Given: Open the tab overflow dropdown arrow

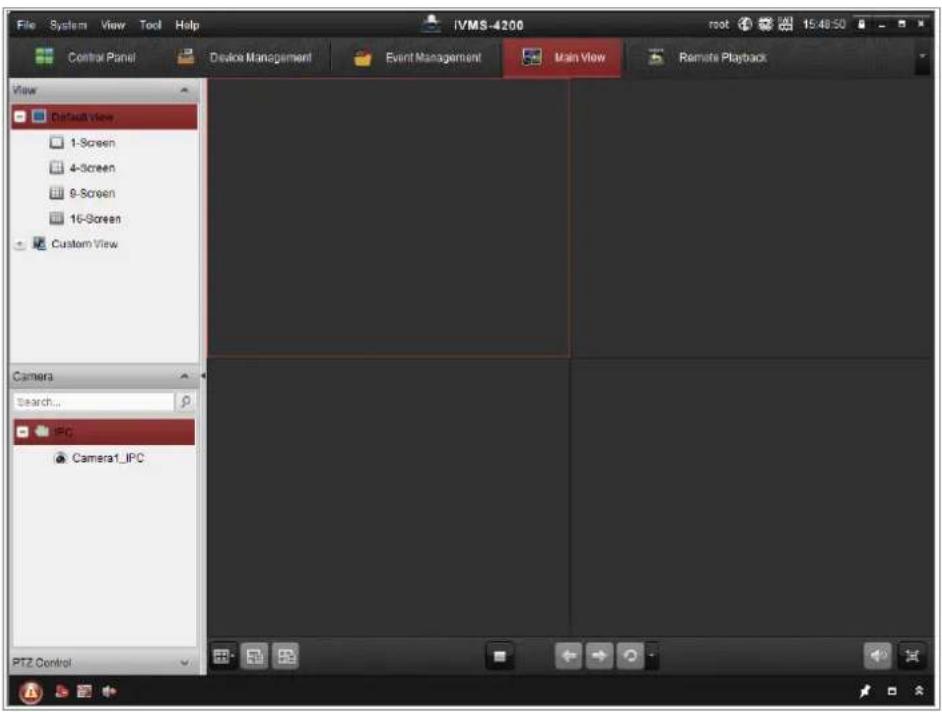Looking at the screenshot, I should [922, 56].
